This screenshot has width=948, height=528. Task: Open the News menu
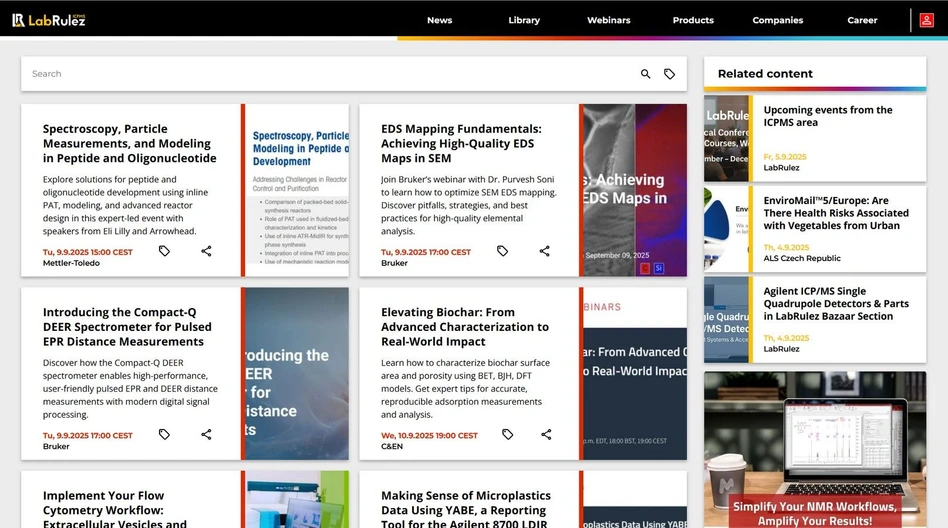(440, 20)
